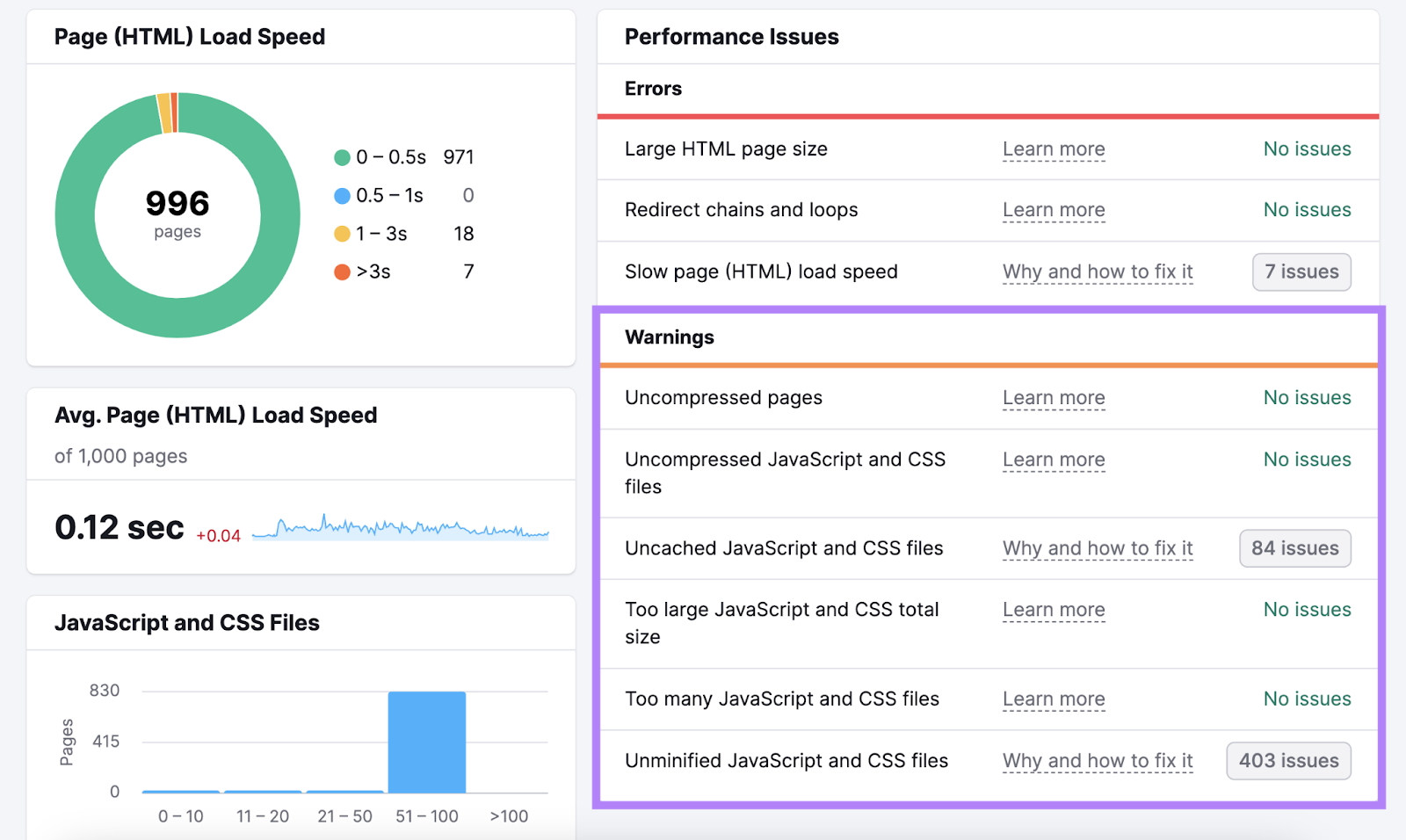Viewport: 1406px width, 840px height.
Task: Click the 51 – 100 x-axis label
Action: pyautogui.click(x=427, y=816)
